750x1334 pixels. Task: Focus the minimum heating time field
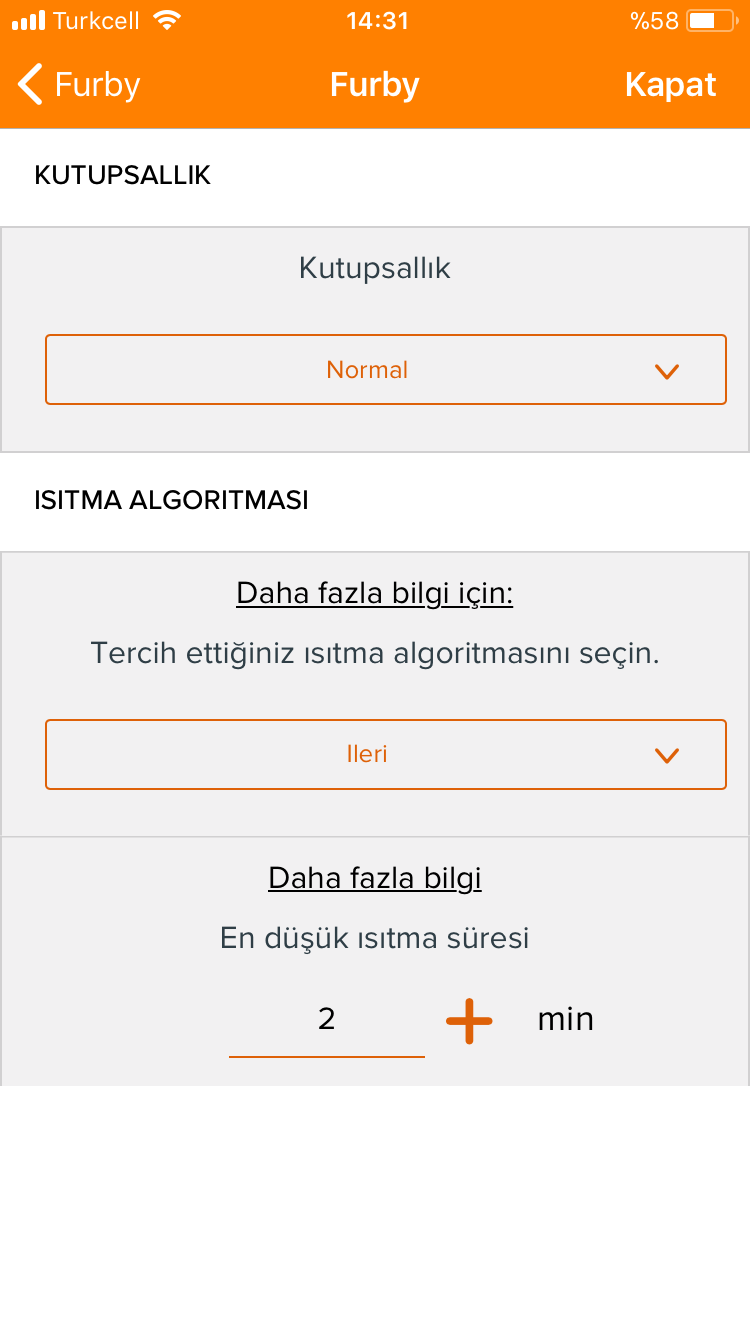pyautogui.click(x=327, y=1022)
